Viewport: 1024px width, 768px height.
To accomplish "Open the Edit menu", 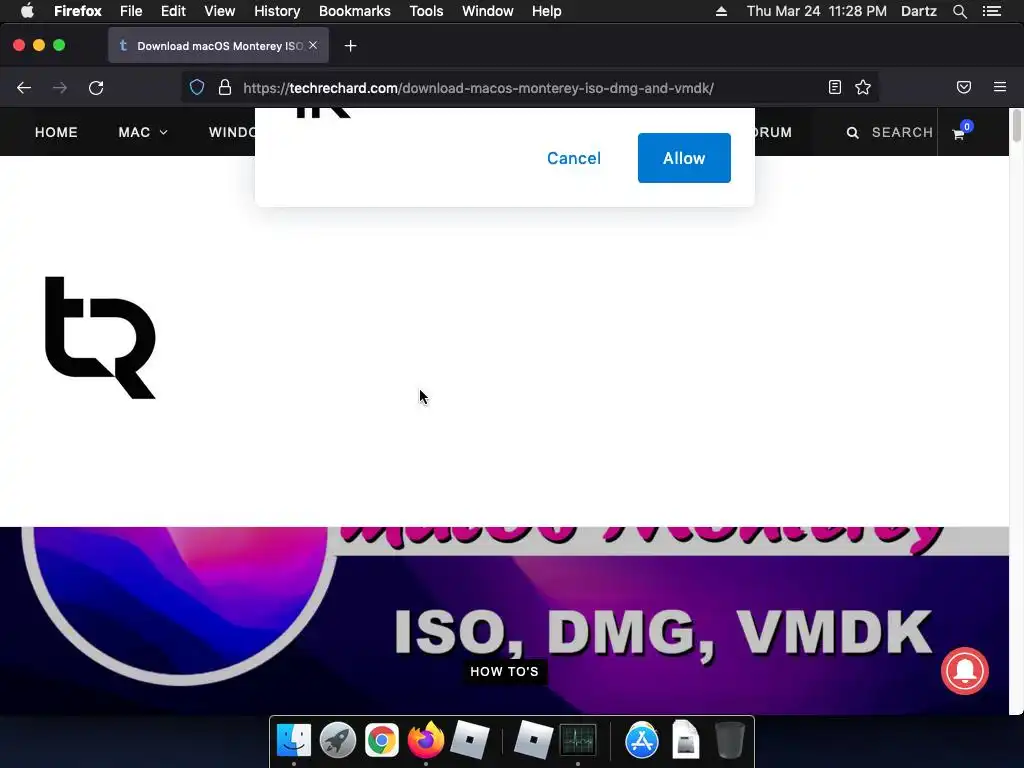I will (173, 11).
